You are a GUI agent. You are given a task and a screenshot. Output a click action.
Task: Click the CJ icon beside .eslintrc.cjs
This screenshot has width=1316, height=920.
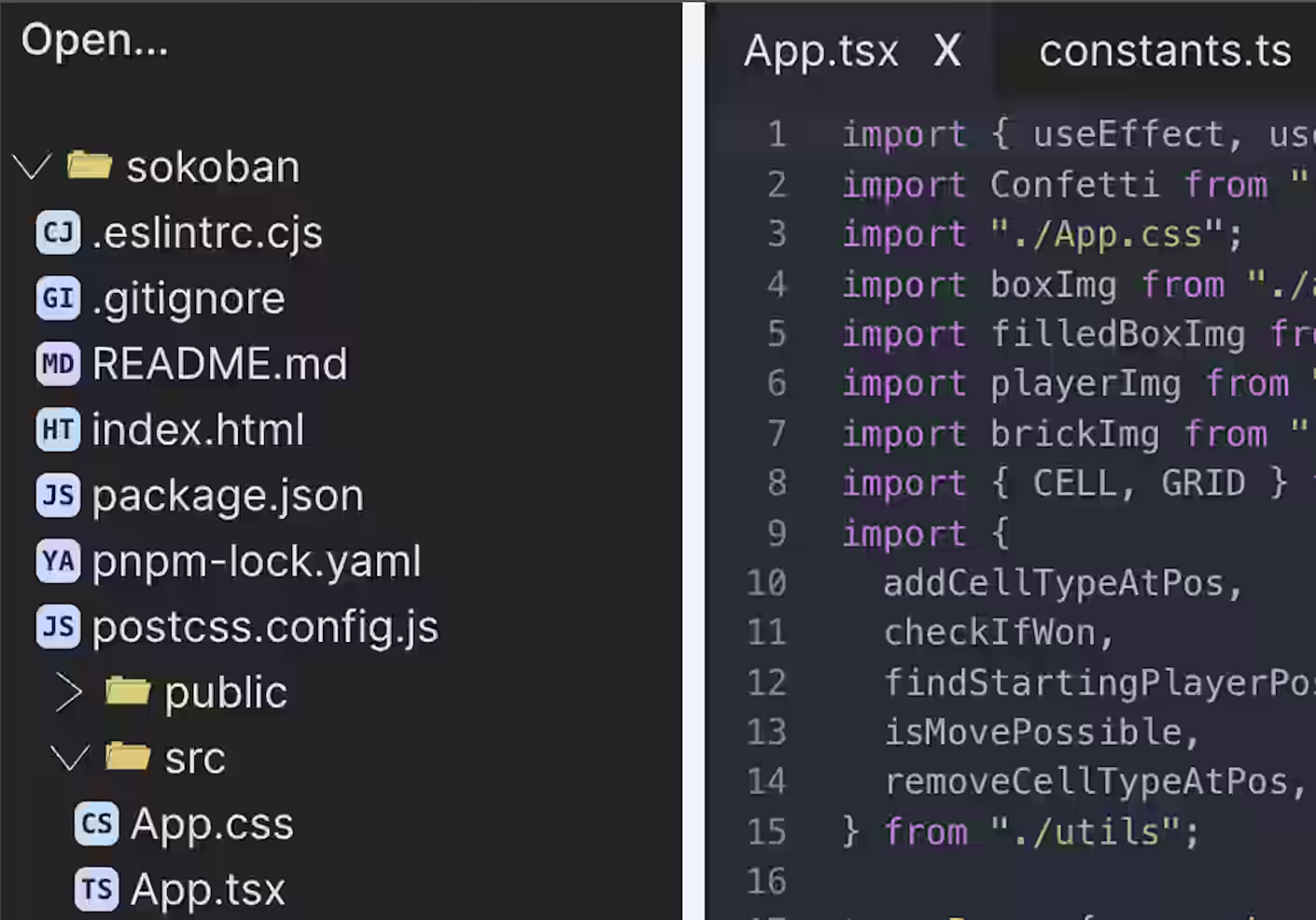[x=58, y=232]
